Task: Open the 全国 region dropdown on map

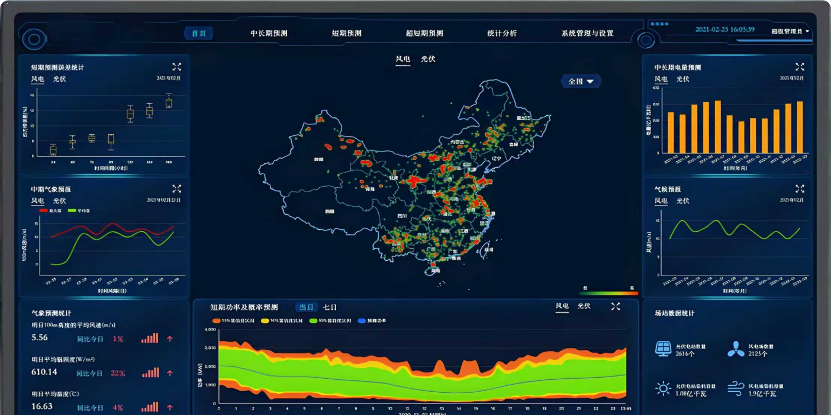Action: click(x=581, y=81)
